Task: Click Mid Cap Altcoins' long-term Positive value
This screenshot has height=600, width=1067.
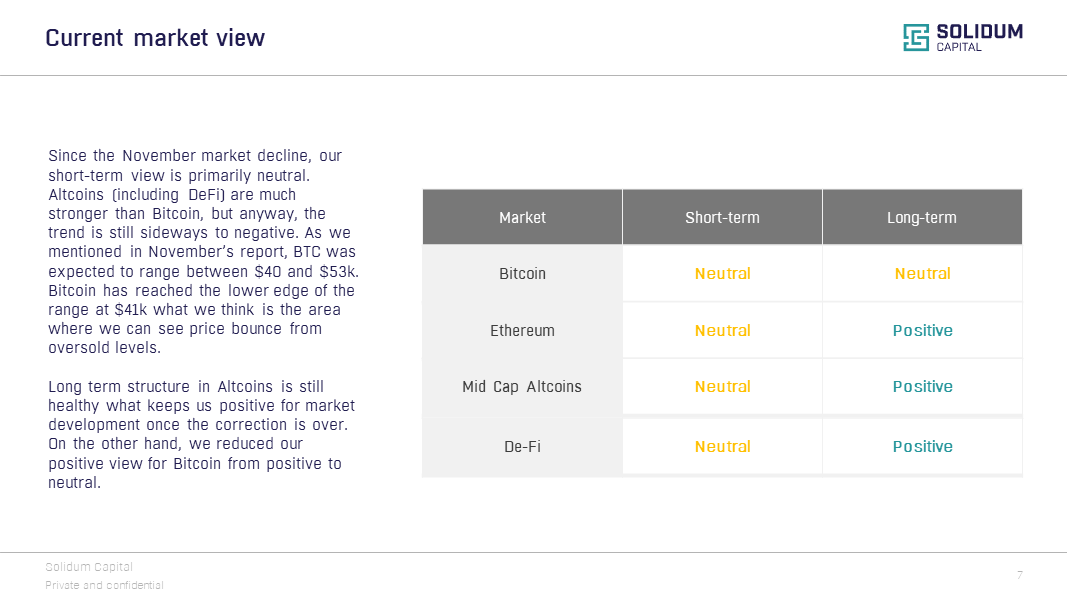Action: click(x=922, y=387)
